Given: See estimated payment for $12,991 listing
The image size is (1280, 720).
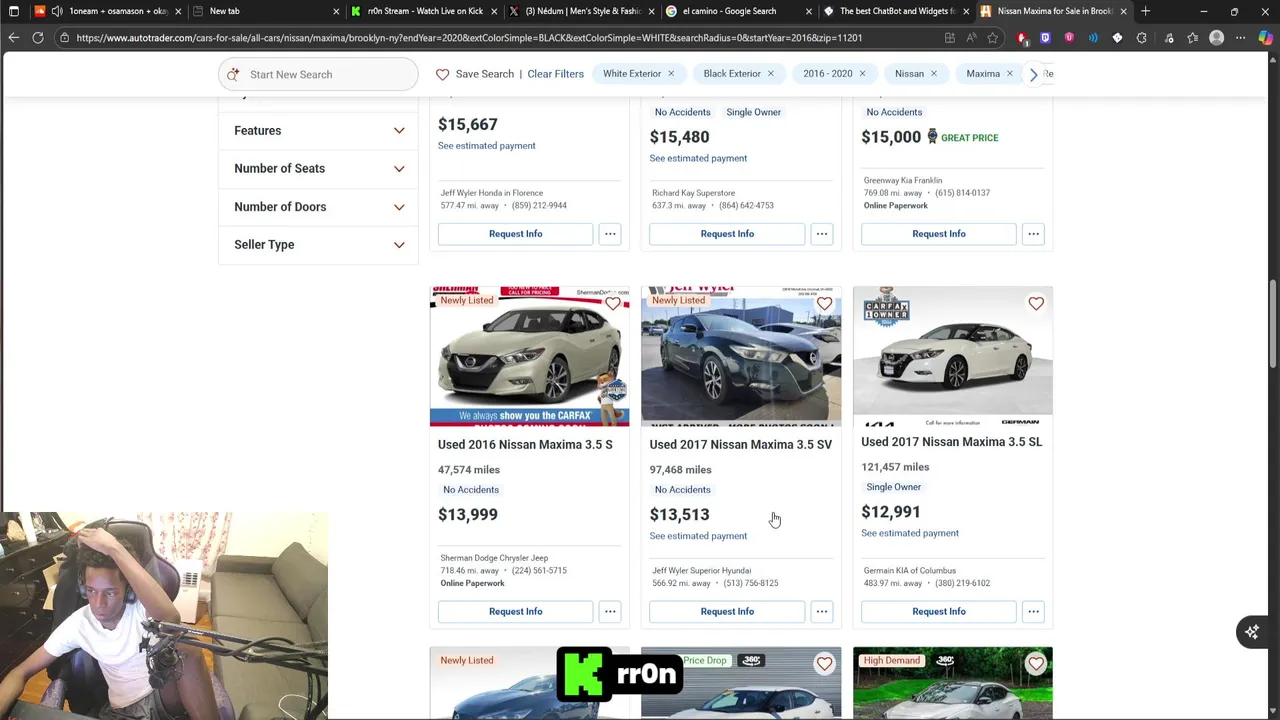Looking at the screenshot, I should (910, 533).
